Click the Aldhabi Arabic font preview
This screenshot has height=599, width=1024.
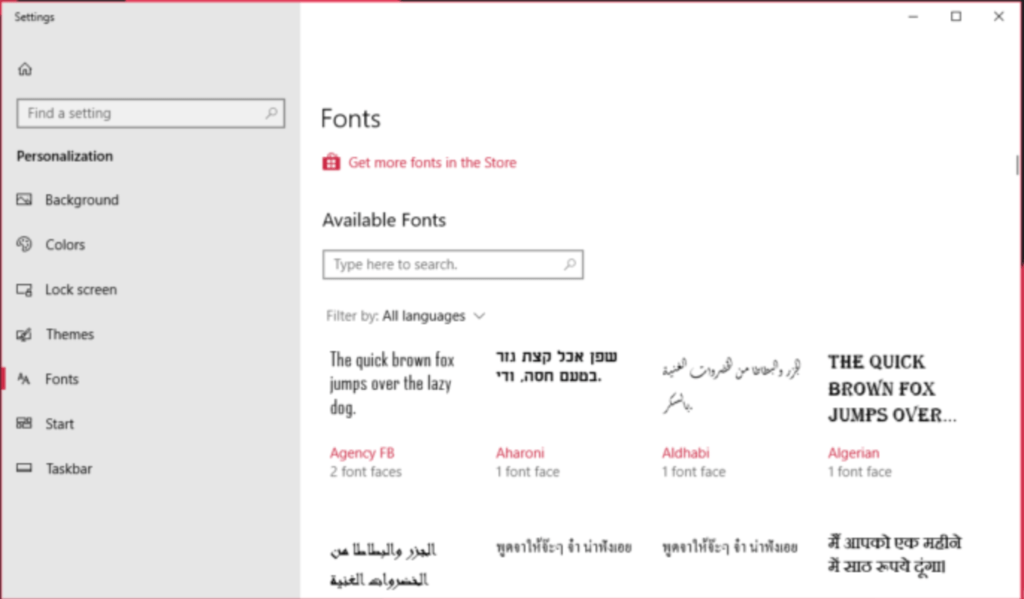[731, 385]
